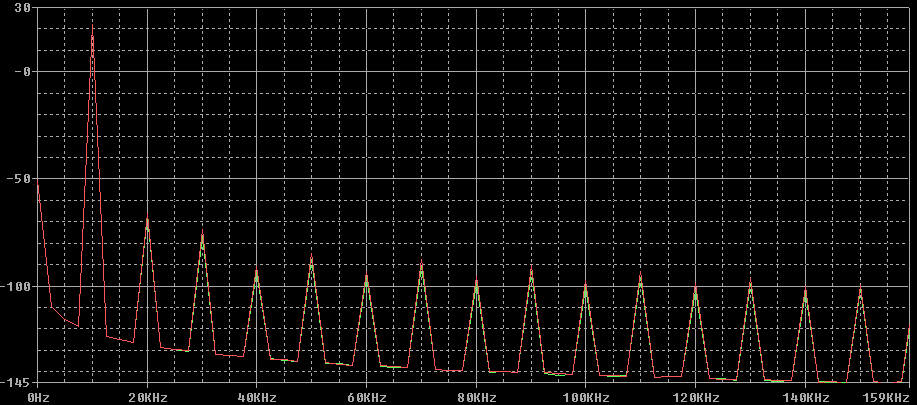Click the spectrum peak at 150KHz
The image size is (917, 405).
pyautogui.click(x=860, y=288)
